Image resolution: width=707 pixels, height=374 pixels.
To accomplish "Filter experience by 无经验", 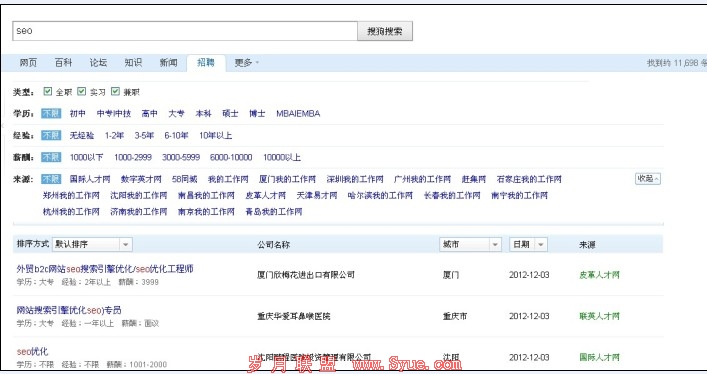I will coord(82,135).
